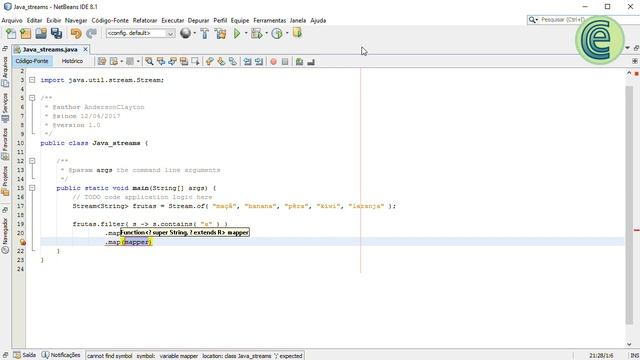
Task: Open the Navegador side panel
Action: [5, 235]
